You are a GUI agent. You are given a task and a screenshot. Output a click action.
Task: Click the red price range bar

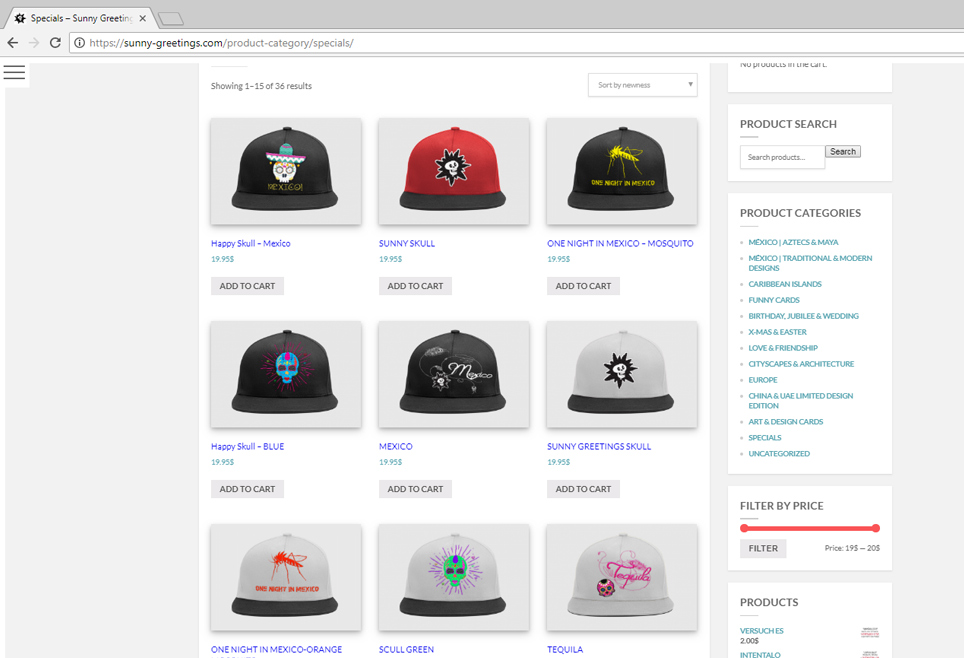click(x=810, y=528)
